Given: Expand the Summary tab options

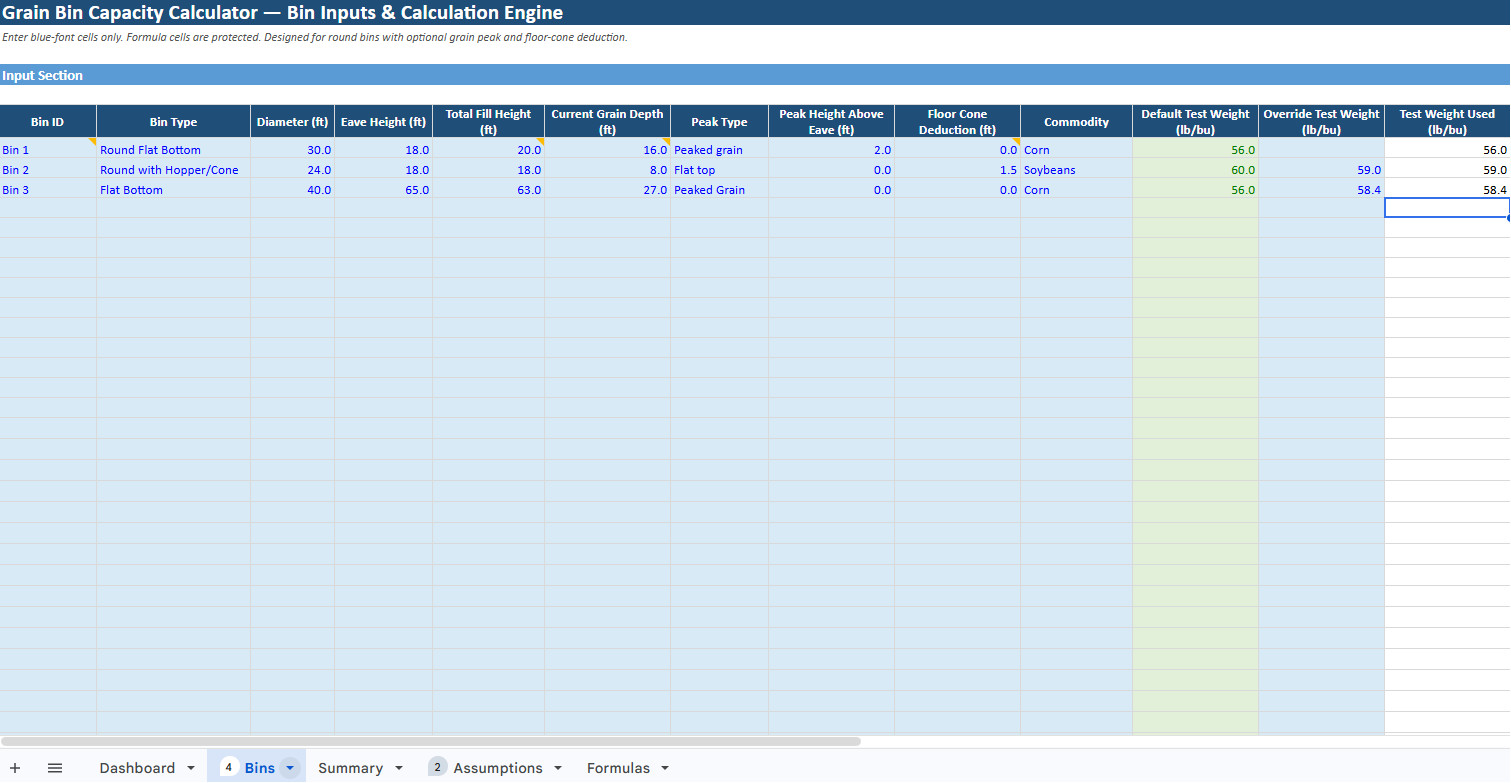Looking at the screenshot, I should [397, 767].
